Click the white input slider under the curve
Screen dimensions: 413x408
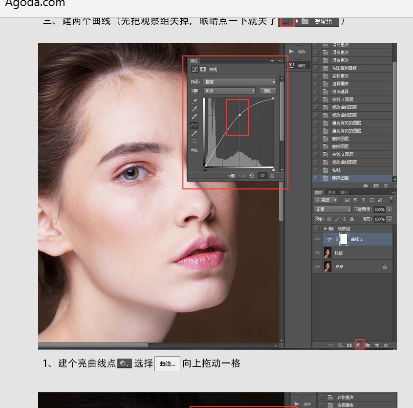pos(274,169)
